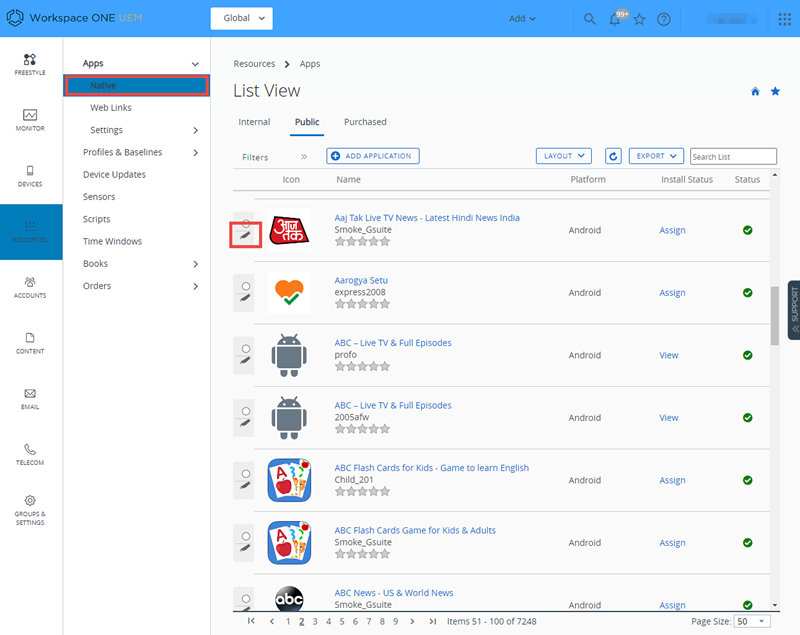Expand the Settings submenu

click(x=196, y=131)
